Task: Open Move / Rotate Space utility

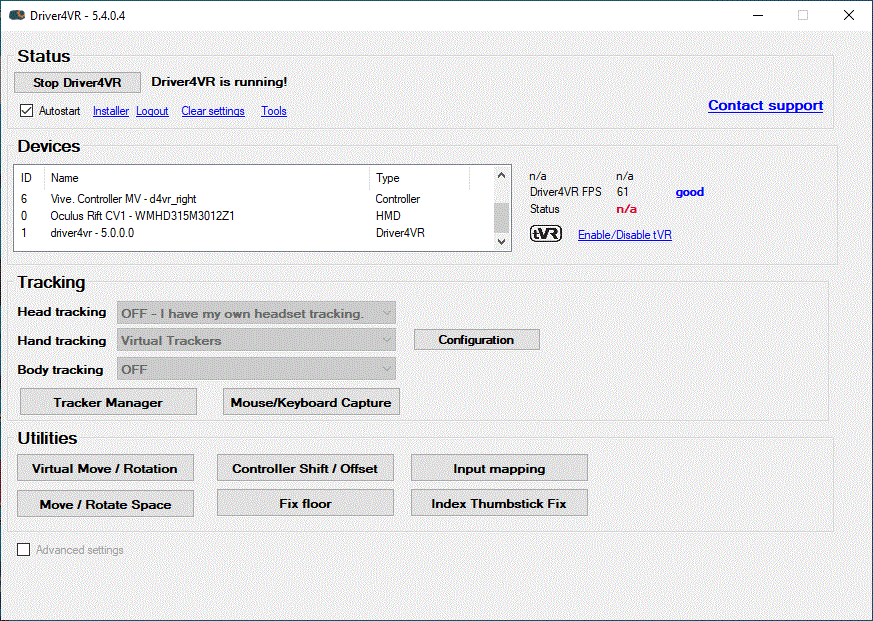Action: click(105, 503)
